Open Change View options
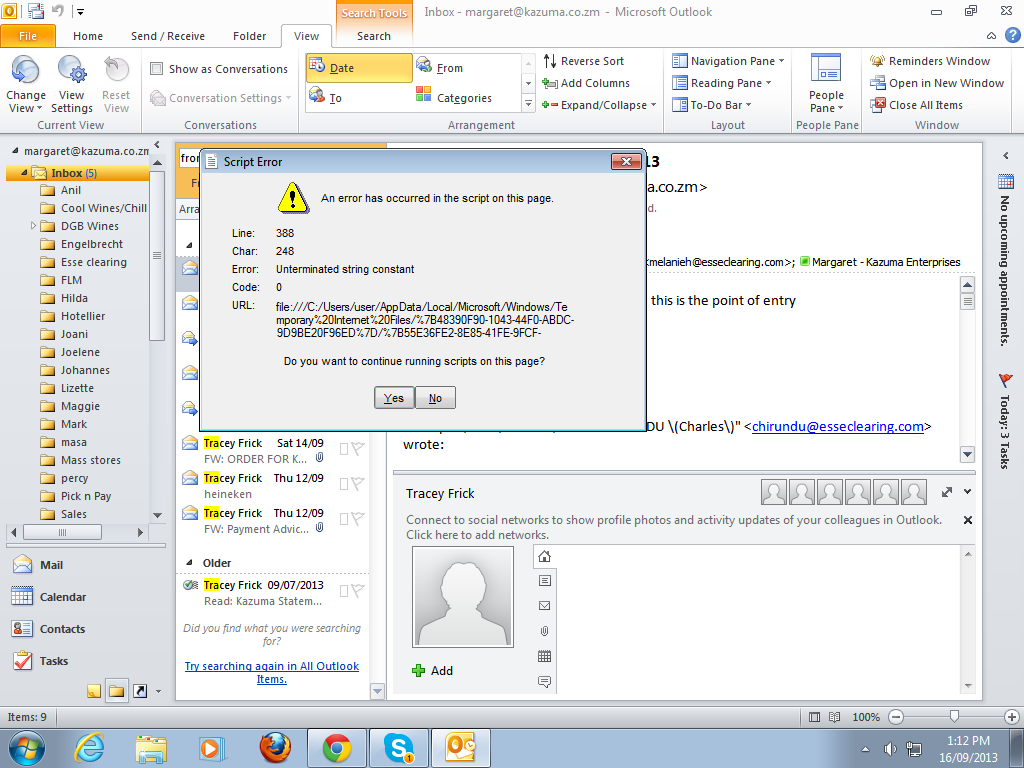Viewport: 1024px width, 768px height. coord(25,85)
